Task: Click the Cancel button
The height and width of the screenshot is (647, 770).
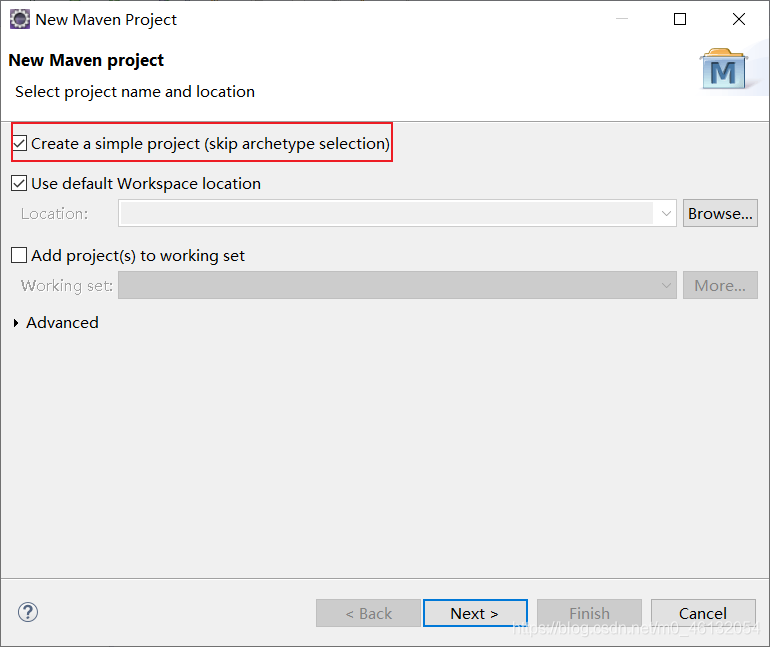Action: click(x=702, y=613)
